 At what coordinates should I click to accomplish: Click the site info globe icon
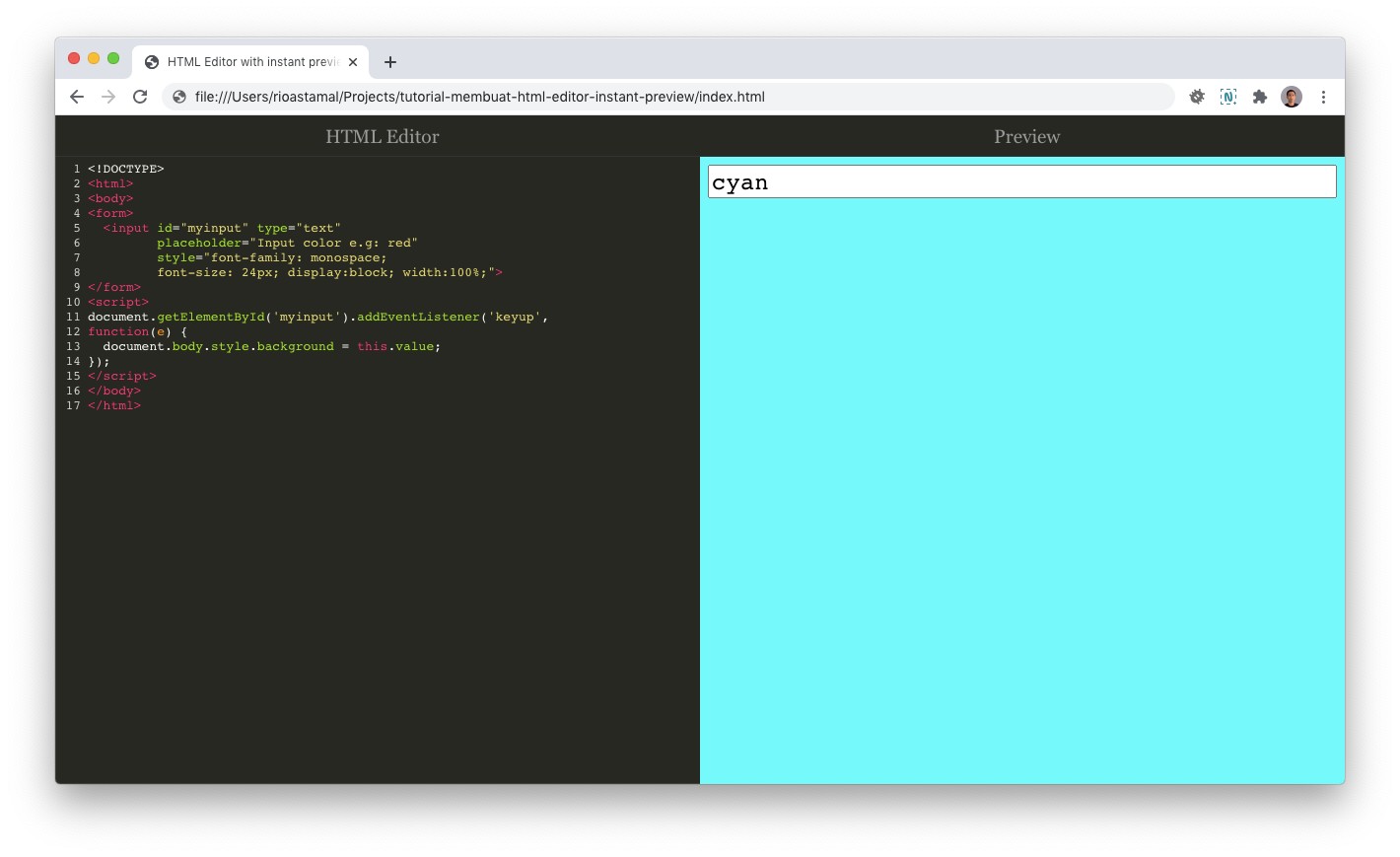(179, 97)
